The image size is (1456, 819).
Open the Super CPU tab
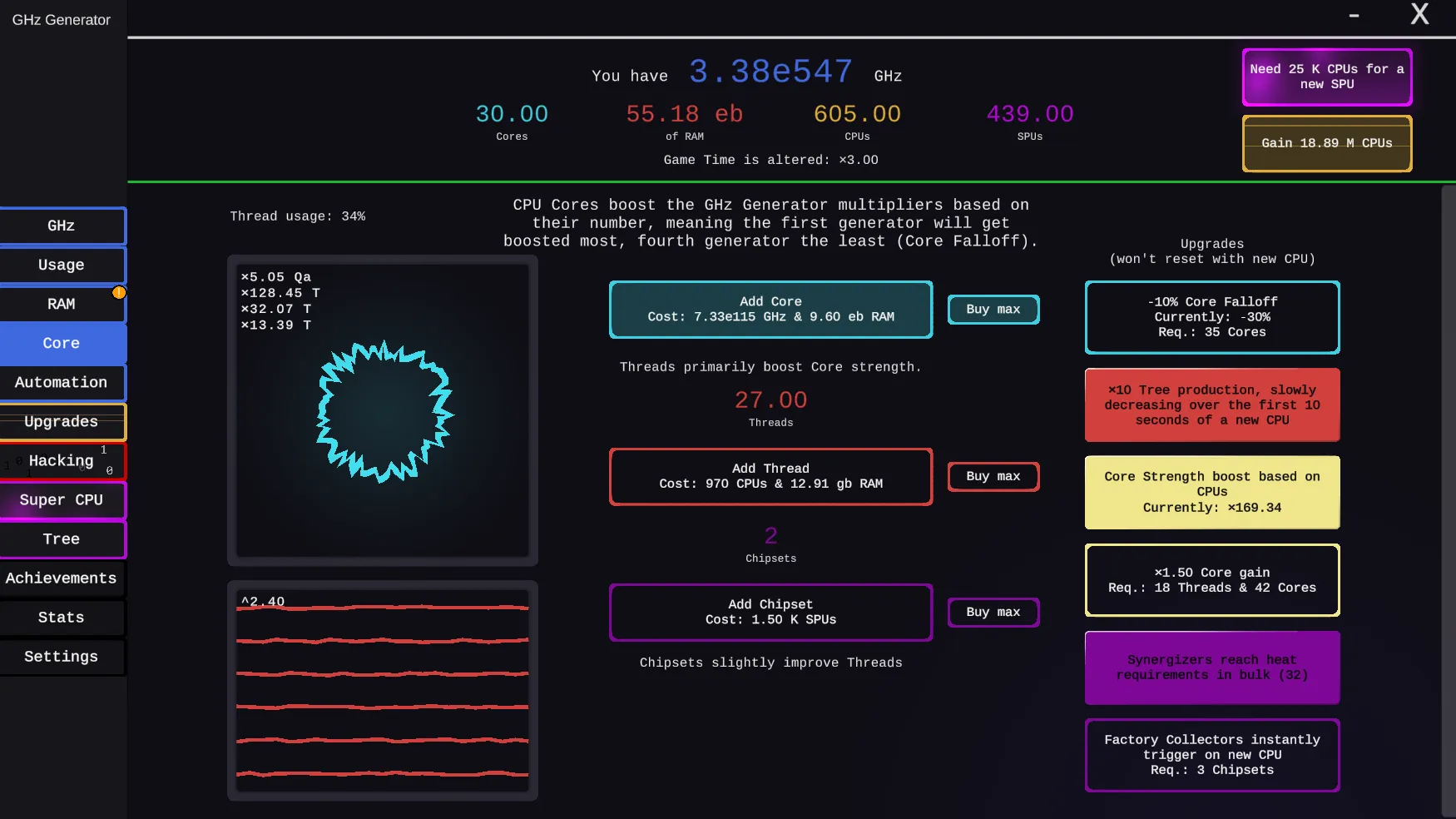click(62, 499)
